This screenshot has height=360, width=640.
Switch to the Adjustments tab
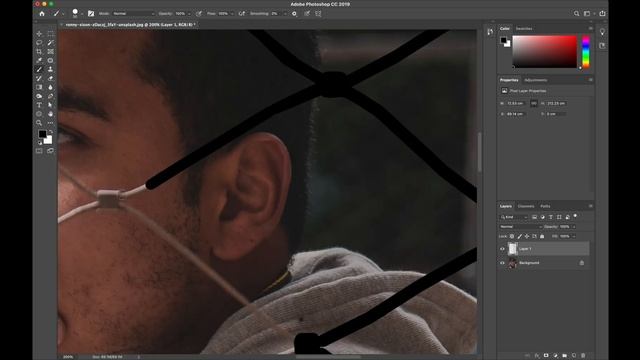click(x=536, y=80)
